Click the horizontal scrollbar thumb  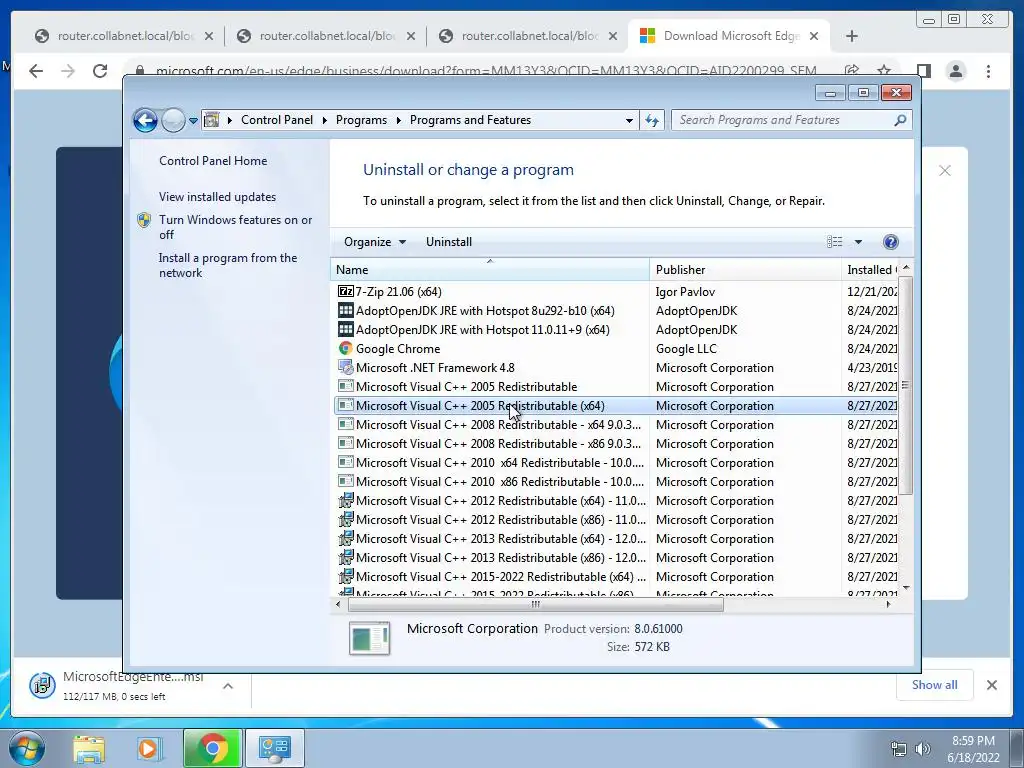536,604
